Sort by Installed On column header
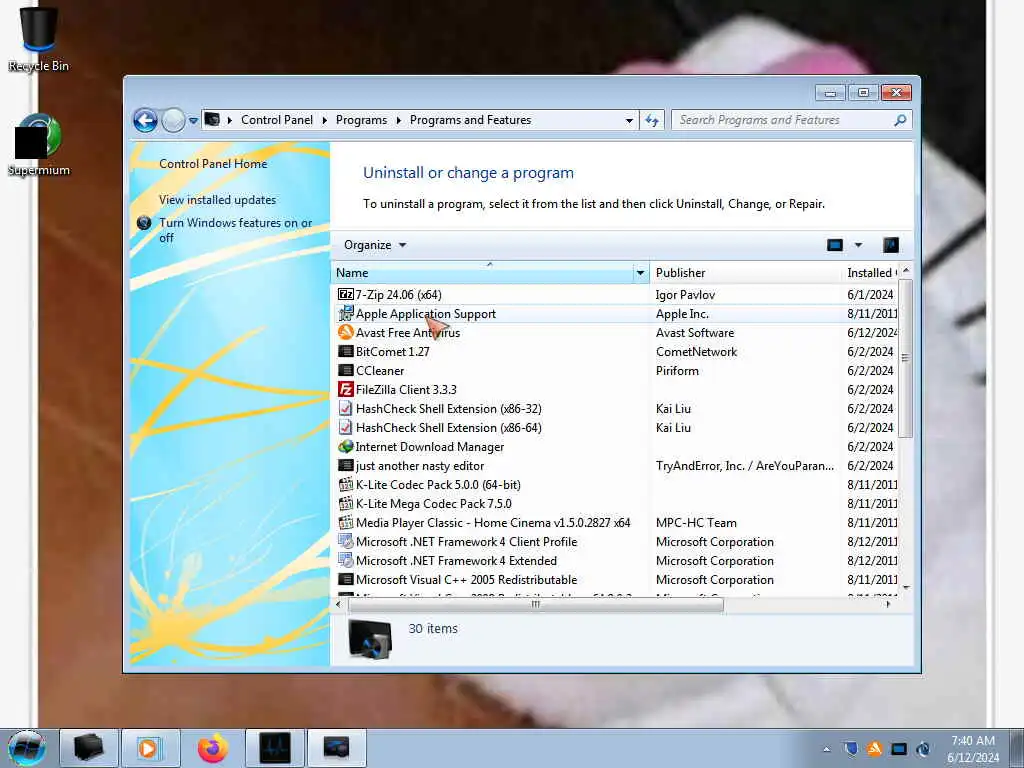Image resolution: width=1024 pixels, height=768 pixels. click(x=871, y=273)
